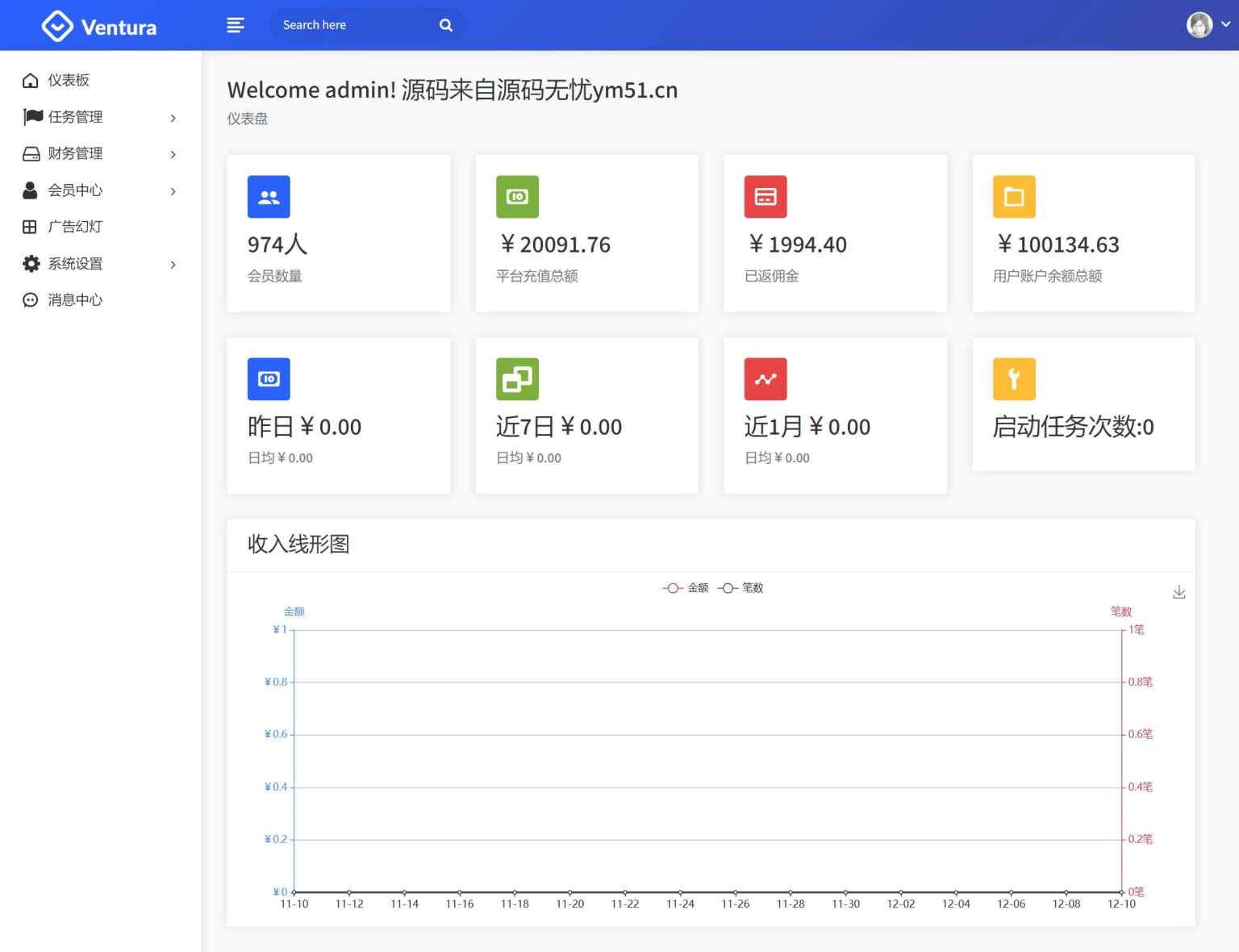This screenshot has width=1239, height=952.
Task: Select the 会员中心 user icon
Action: (x=30, y=190)
